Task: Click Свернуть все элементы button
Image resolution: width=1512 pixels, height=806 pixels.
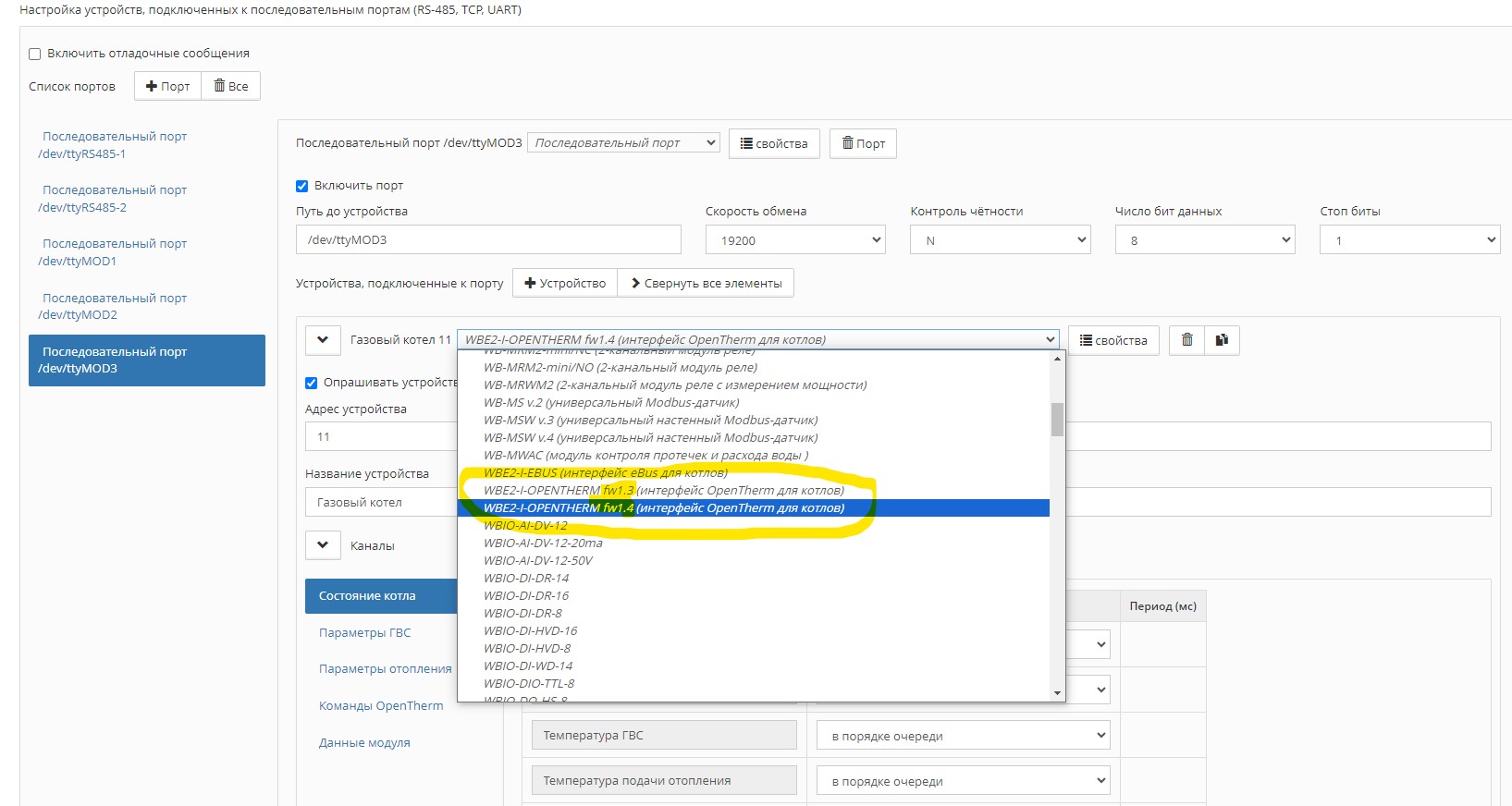Action: pos(706,283)
